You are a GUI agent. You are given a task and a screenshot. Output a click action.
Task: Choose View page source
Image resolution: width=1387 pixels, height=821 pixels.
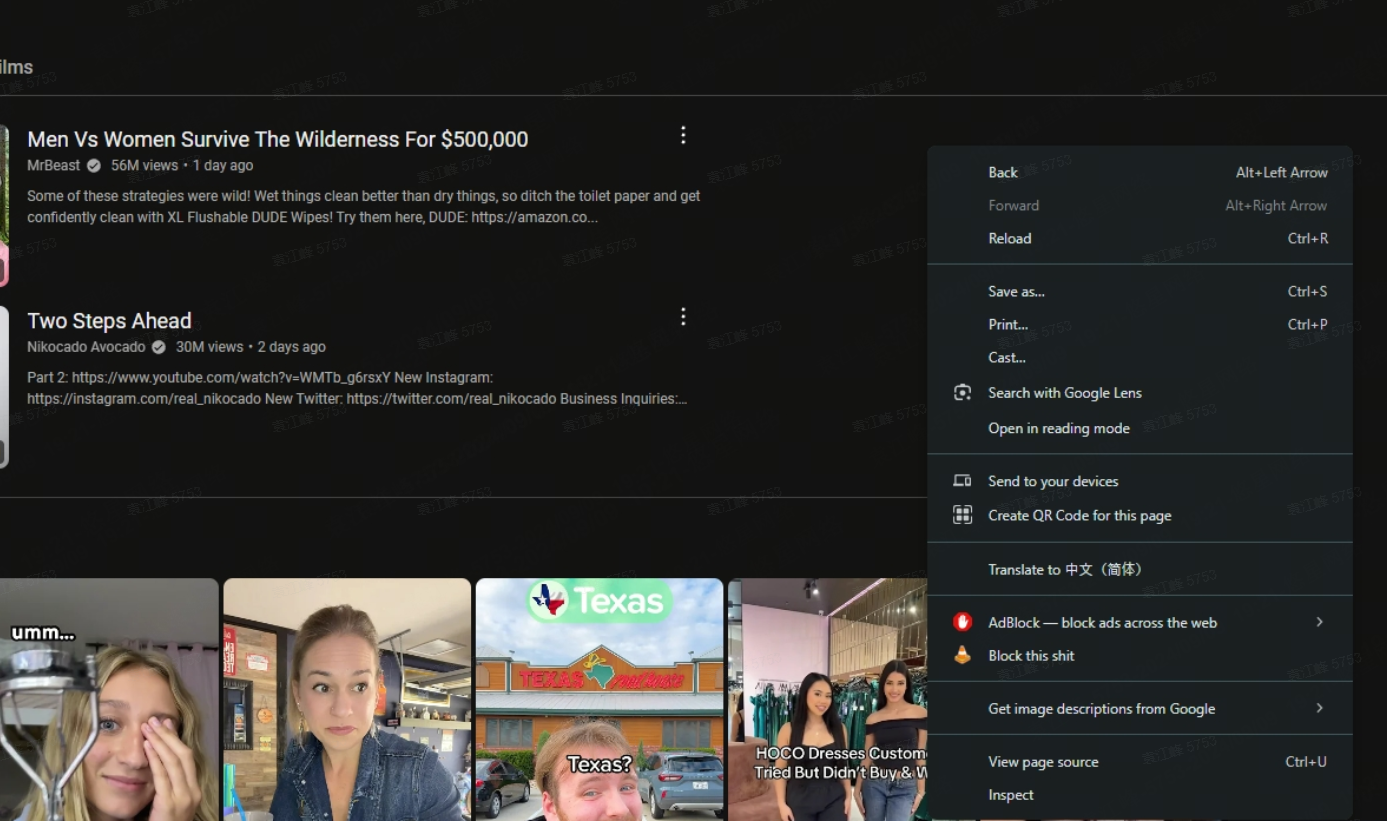pyautogui.click(x=1140, y=761)
